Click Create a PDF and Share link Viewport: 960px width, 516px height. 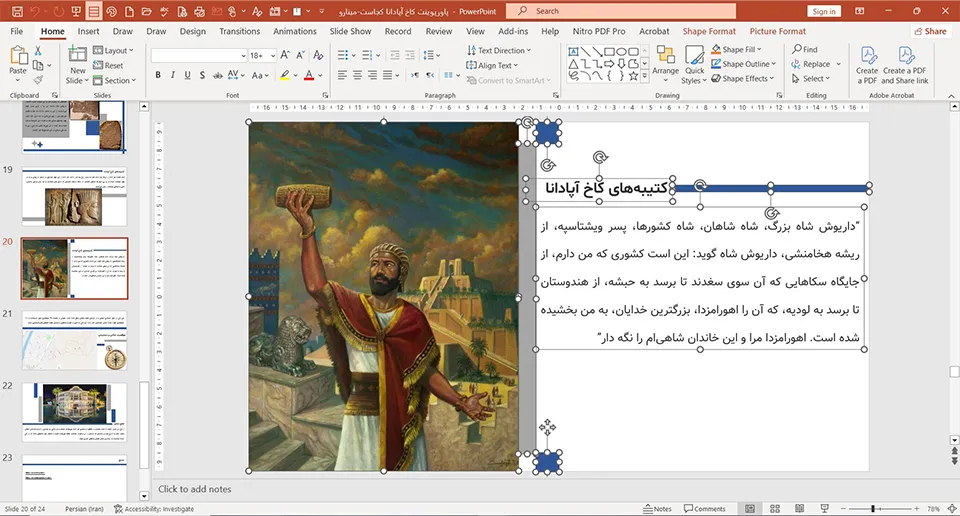[x=905, y=65]
